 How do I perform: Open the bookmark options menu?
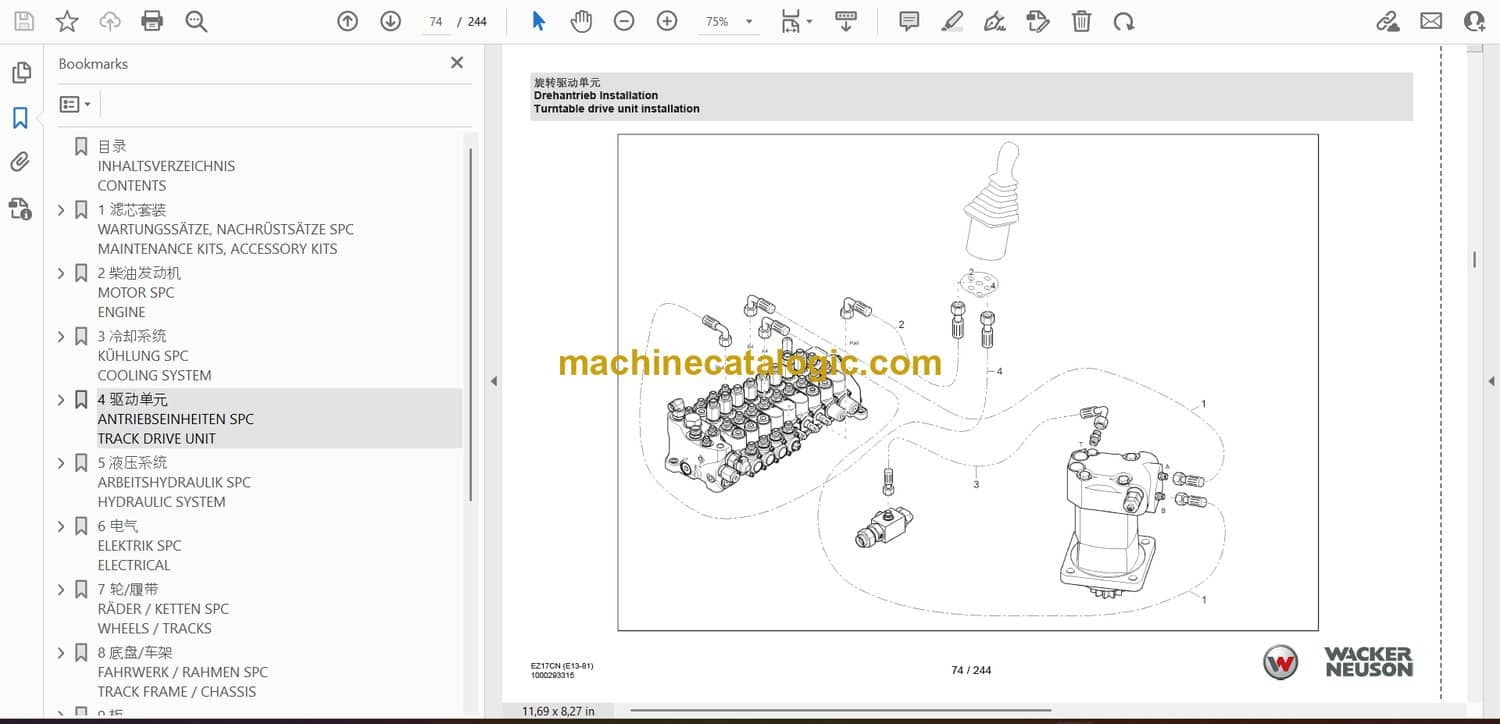pyautogui.click(x=75, y=104)
